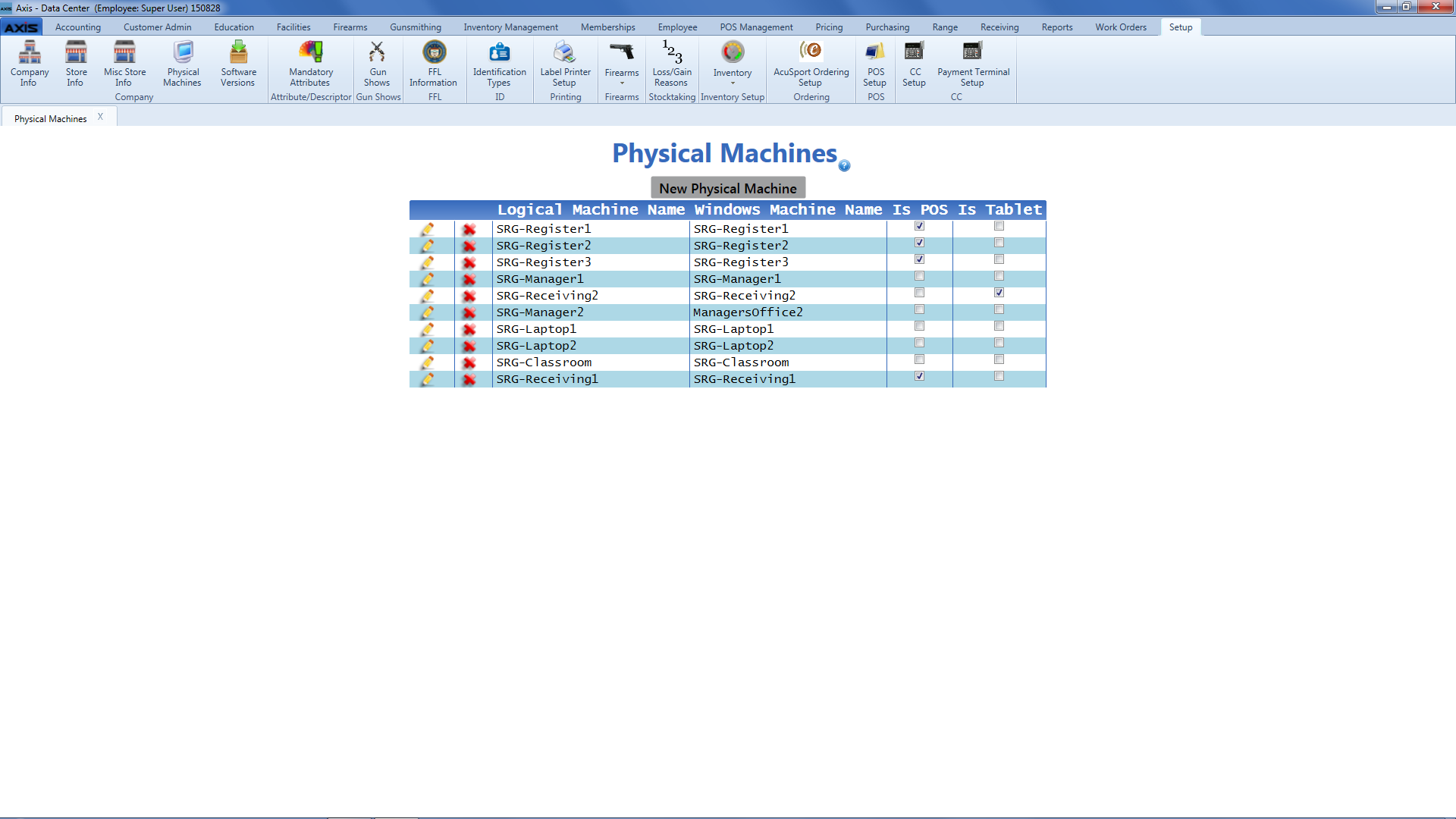Viewport: 1456px width, 819px height.
Task: Sort by Is POS column header
Action: coord(920,210)
